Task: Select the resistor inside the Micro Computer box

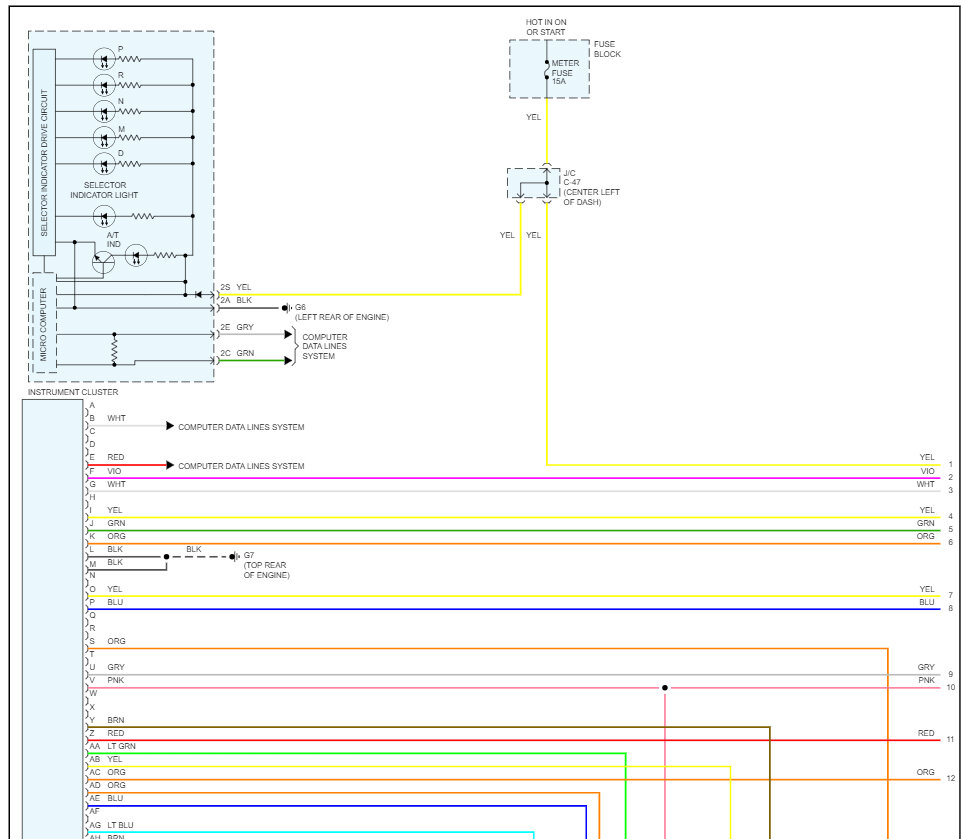Action: click(x=114, y=351)
